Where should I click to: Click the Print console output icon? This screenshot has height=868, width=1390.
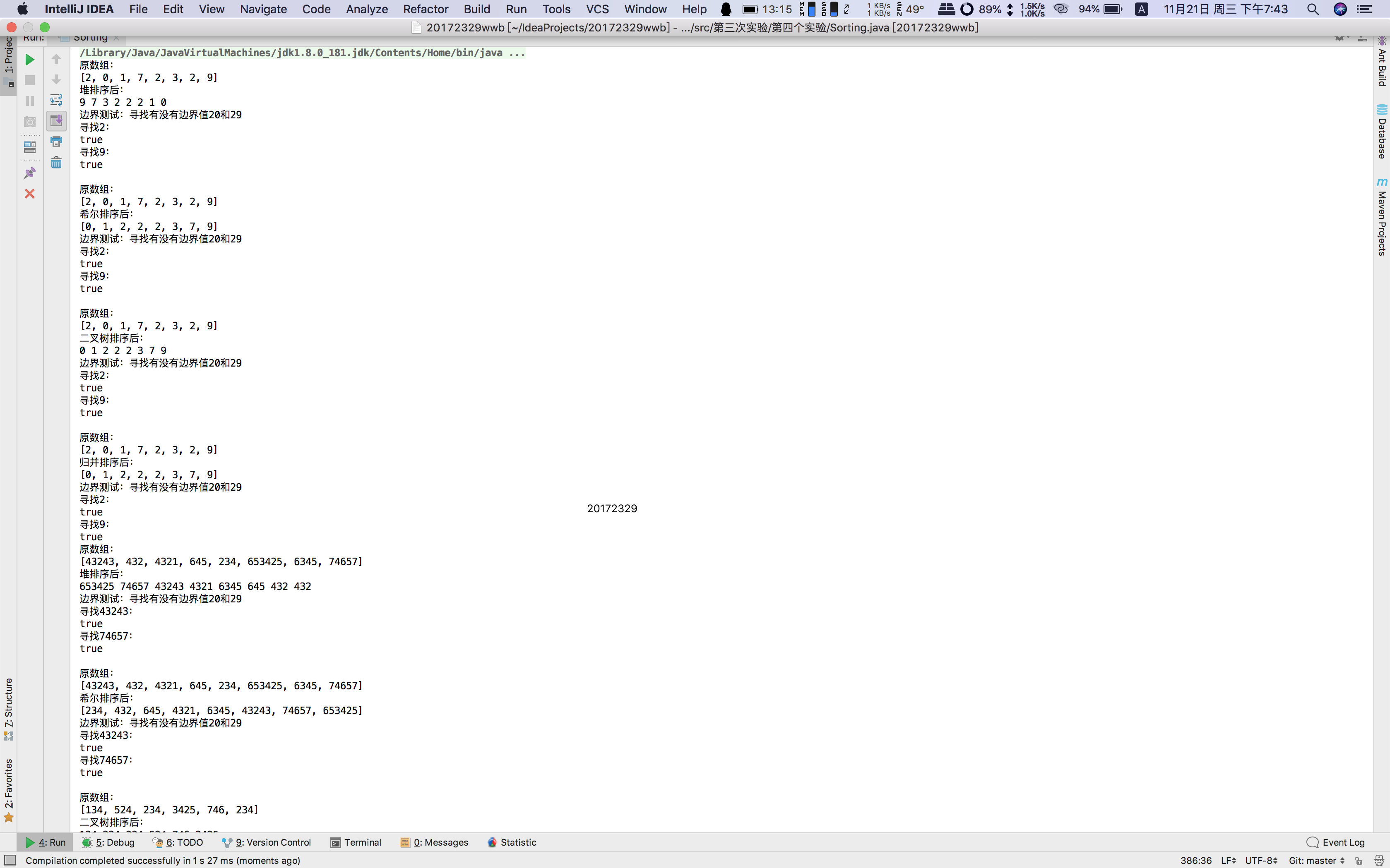pyautogui.click(x=56, y=141)
